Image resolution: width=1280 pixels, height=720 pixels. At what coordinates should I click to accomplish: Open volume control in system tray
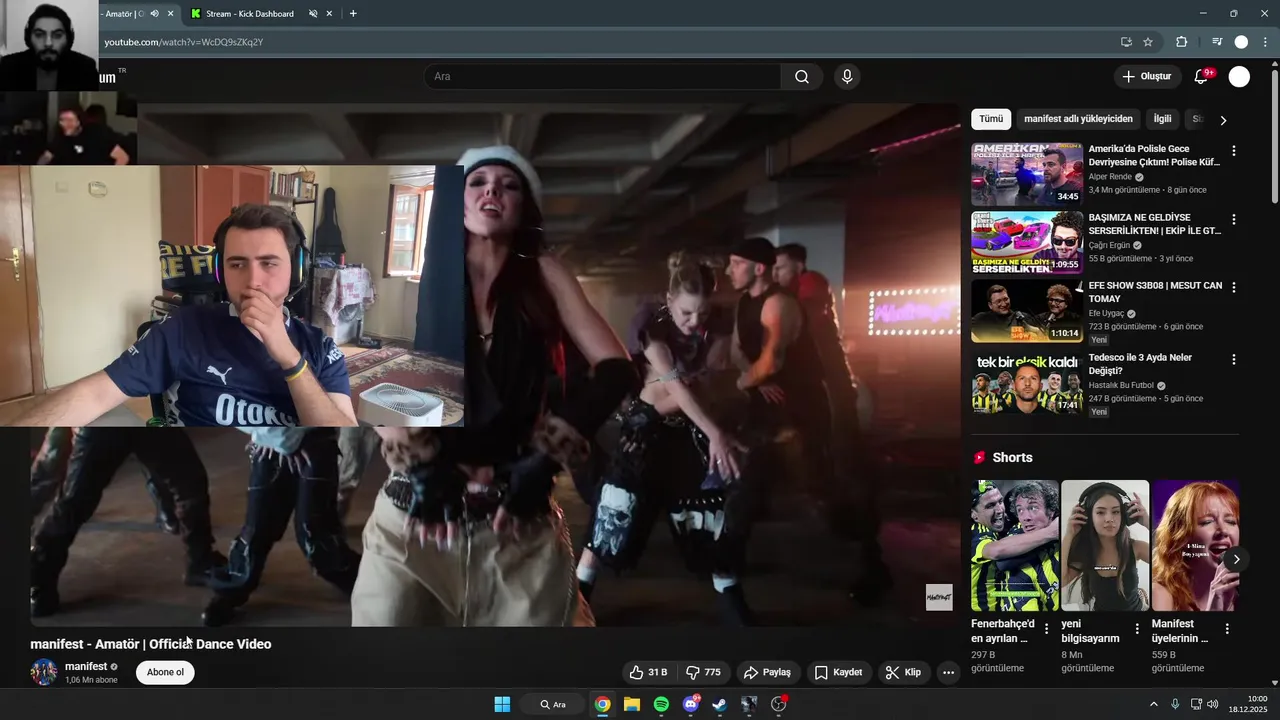pos(1213,704)
